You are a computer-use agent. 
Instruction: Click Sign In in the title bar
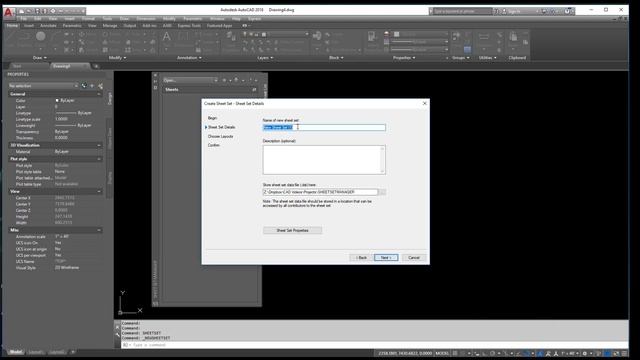pyautogui.click(x=514, y=11)
